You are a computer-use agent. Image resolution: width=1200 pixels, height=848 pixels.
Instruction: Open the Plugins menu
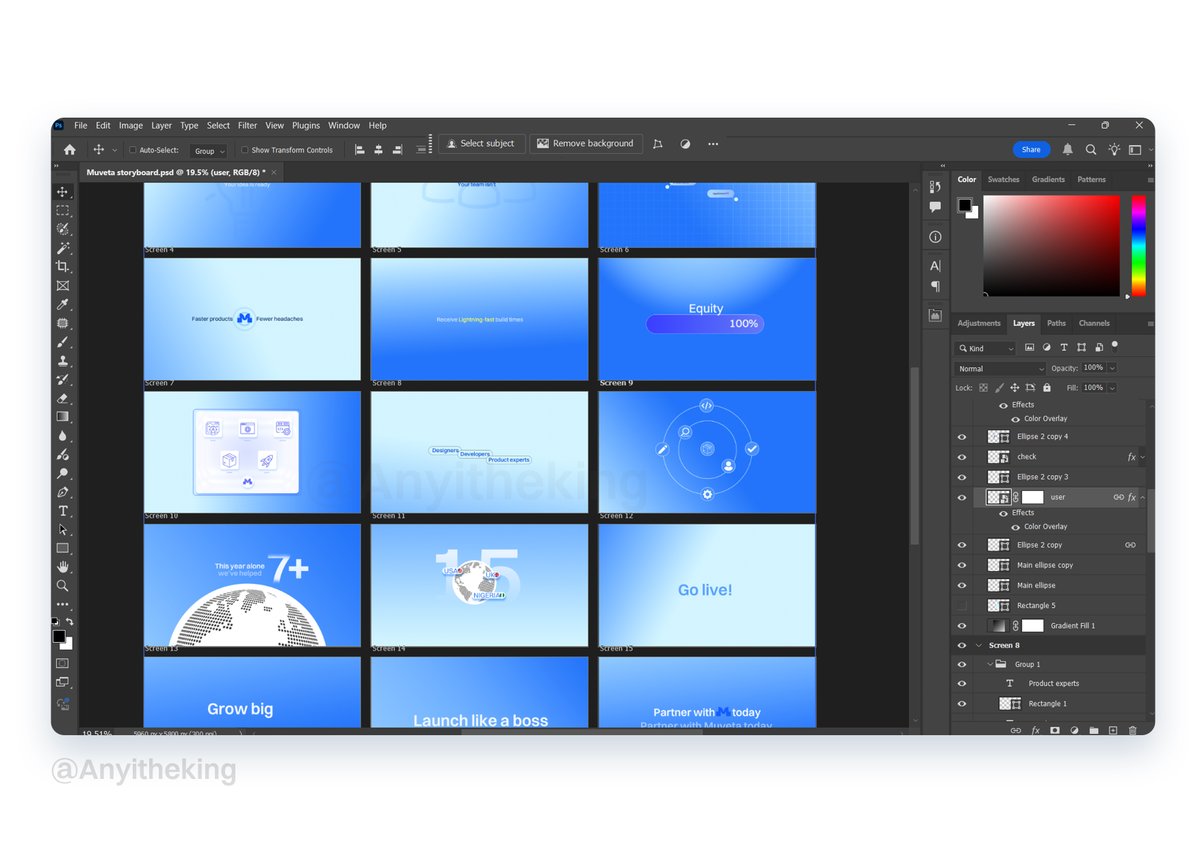point(306,126)
